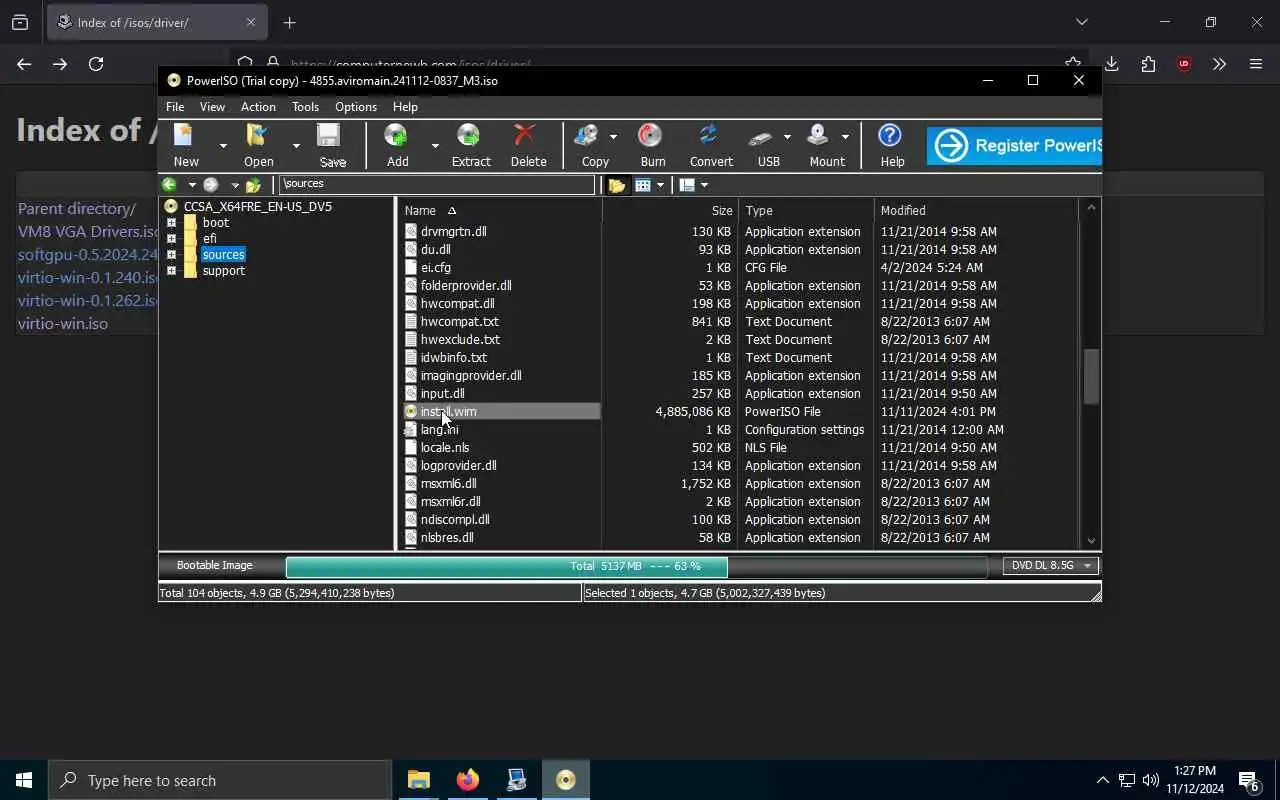The width and height of the screenshot is (1280, 800).
Task: Open the Tools menu
Action: pyautogui.click(x=305, y=107)
